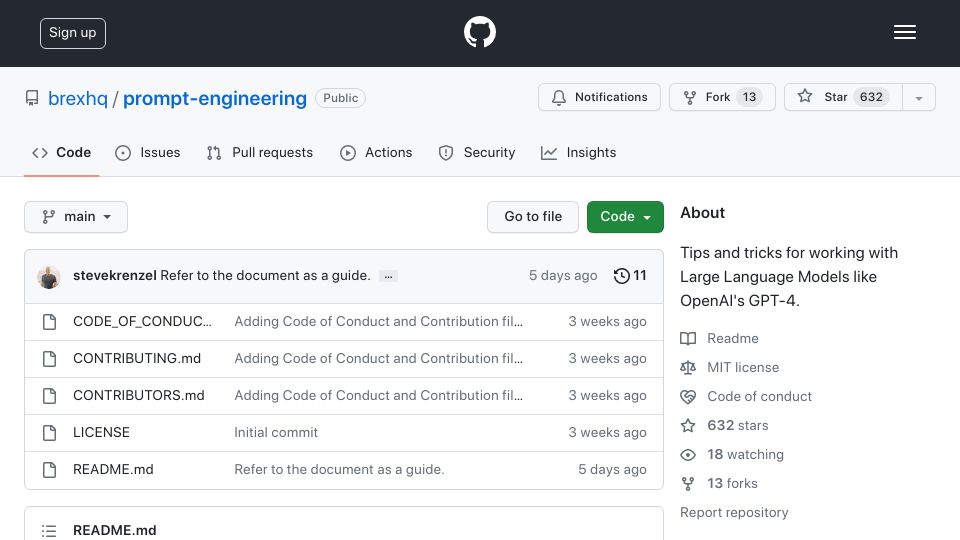Open README.md in the file list
The image size is (960, 540).
[x=113, y=470]
